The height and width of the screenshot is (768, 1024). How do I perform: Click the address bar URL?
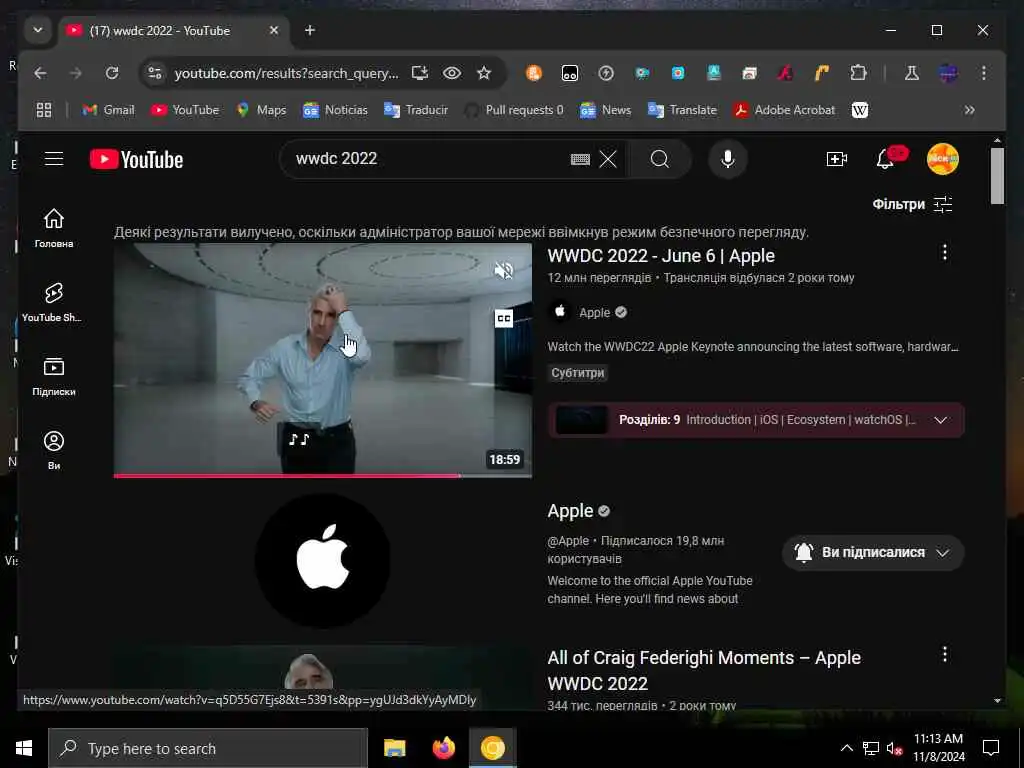286,73
